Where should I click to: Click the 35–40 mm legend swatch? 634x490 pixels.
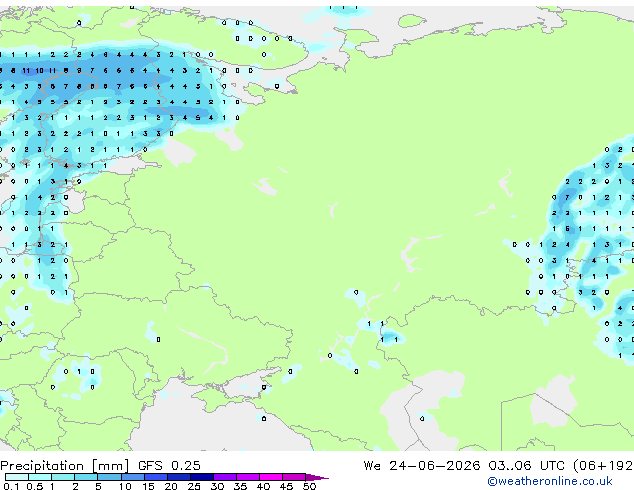pos(248,477)
